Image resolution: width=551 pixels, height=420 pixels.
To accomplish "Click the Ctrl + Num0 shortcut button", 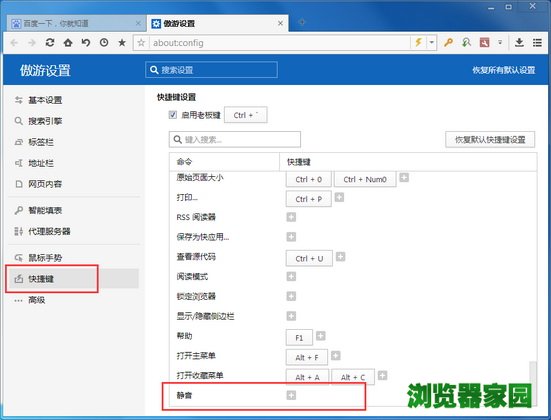I will [x=365, y=179].
